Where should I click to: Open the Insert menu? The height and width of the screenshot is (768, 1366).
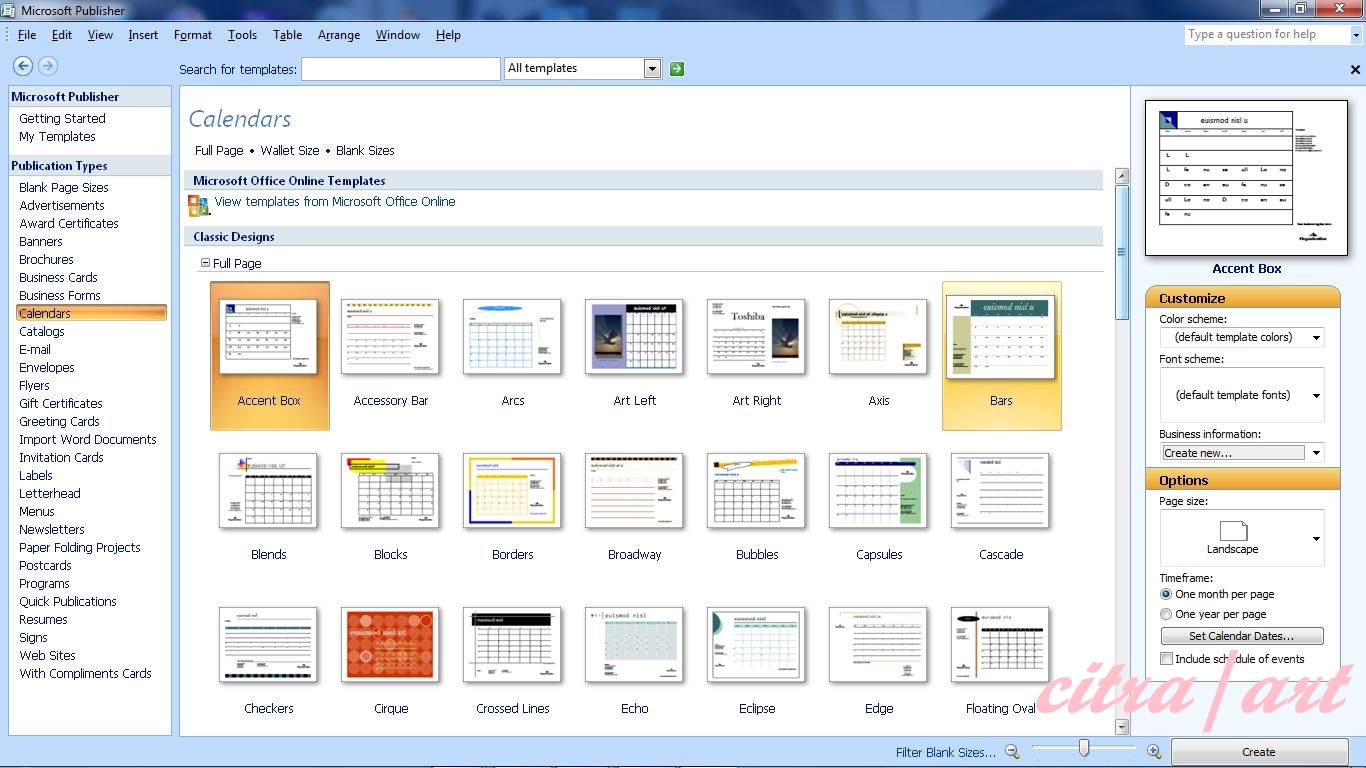pyautogui.click(x=143, y=35)
